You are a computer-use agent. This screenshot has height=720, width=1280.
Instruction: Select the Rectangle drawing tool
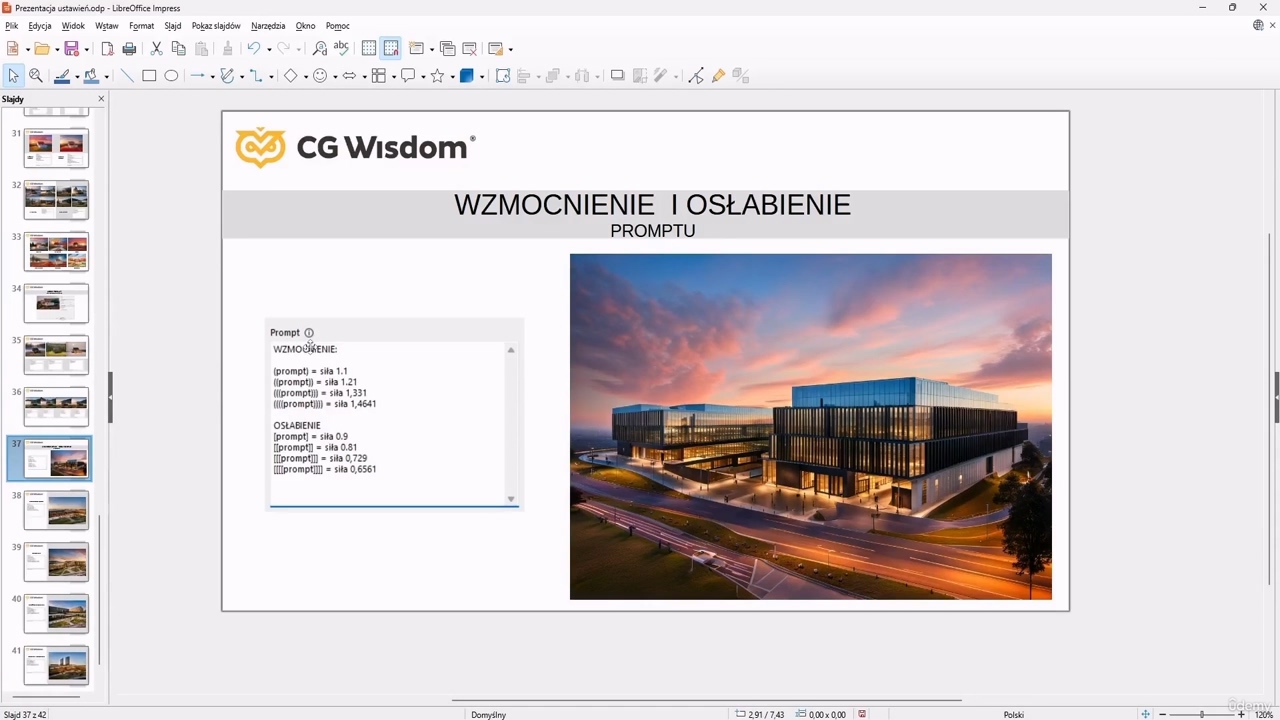[149, 76]
